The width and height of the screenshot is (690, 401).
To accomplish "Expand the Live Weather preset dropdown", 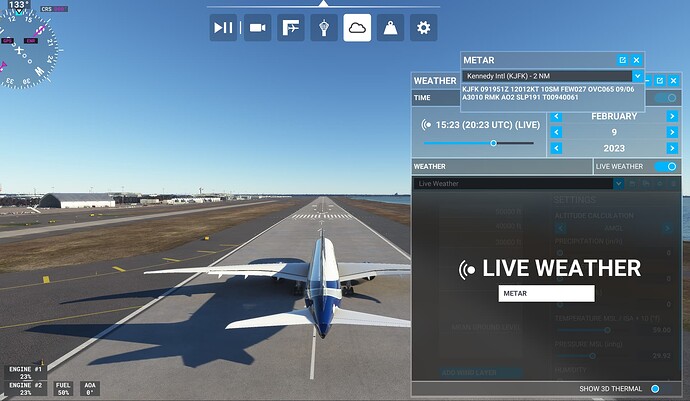I will [x=618, y=184].
